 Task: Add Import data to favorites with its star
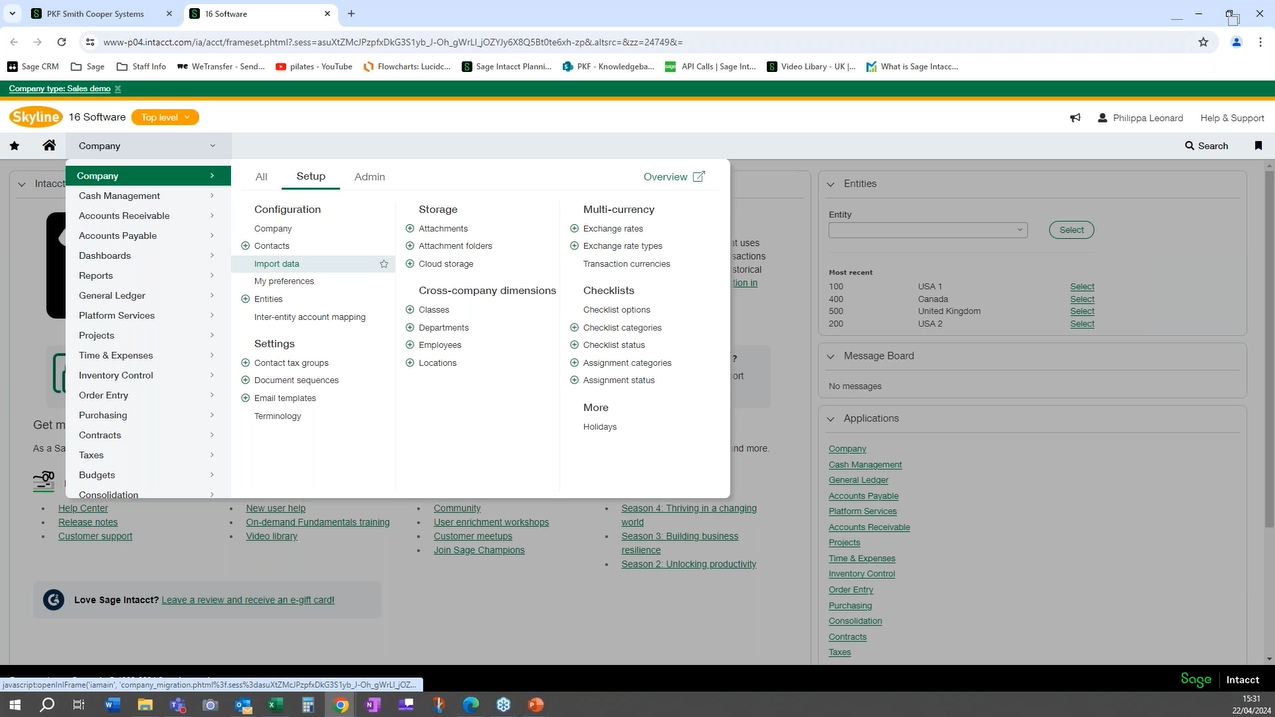click(384, 264)
